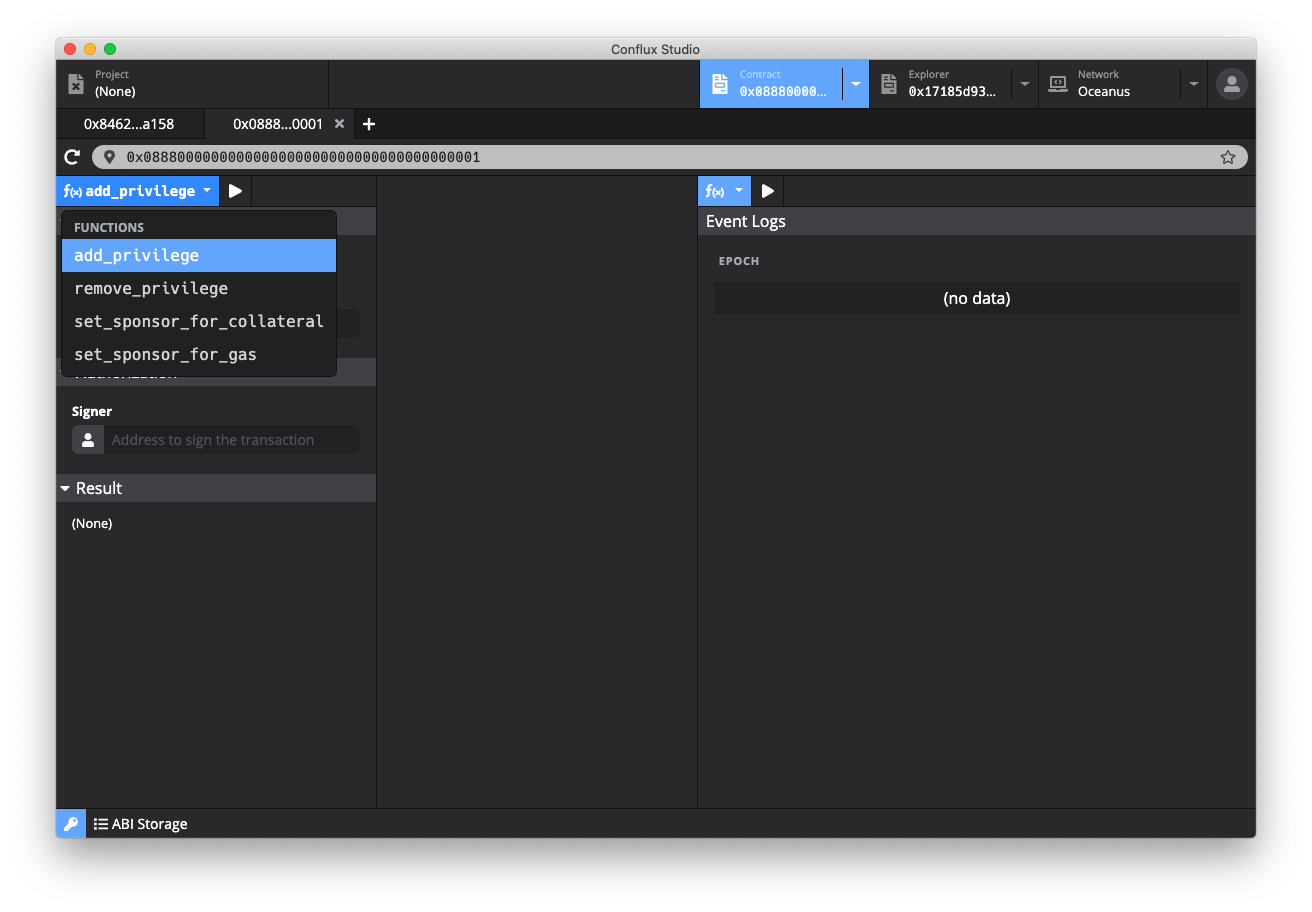Open ABI Storage in bottom bar
The width and height of the screenshot is (1312, 912).
point(141,824)
